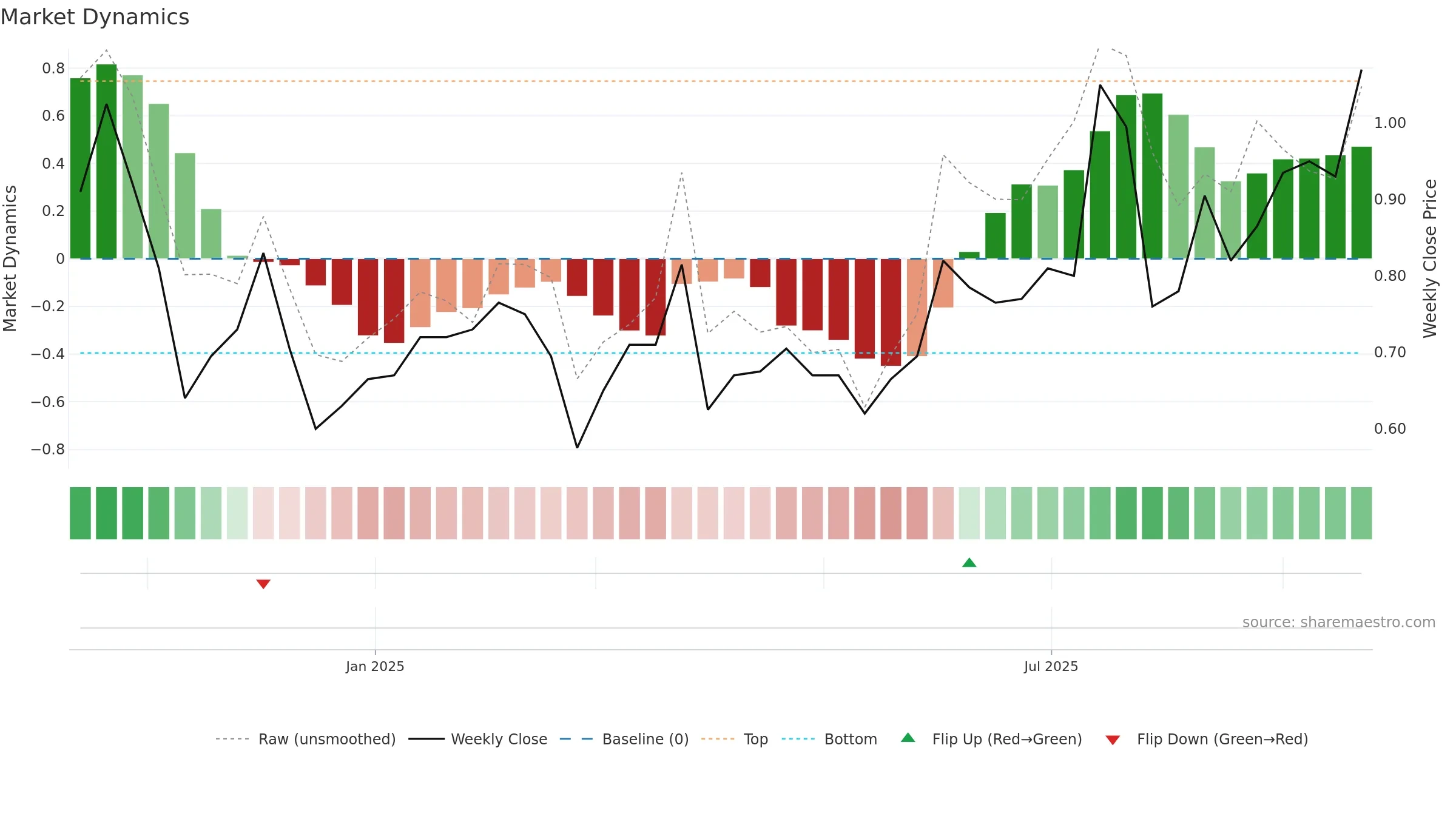Screen dimensions: 1456x819
Task: Toggle the Raw (unsmoothed) legend entry
Action: click(x=306, y=739)
